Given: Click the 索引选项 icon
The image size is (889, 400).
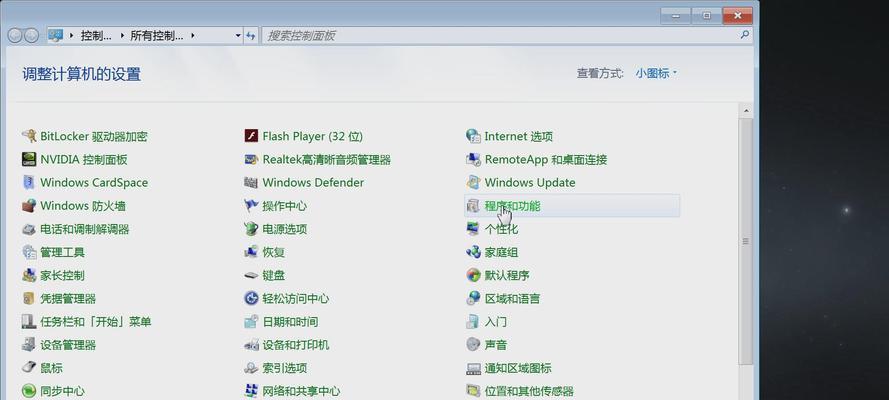Looking at the screenshot, I should coord(251,368).
